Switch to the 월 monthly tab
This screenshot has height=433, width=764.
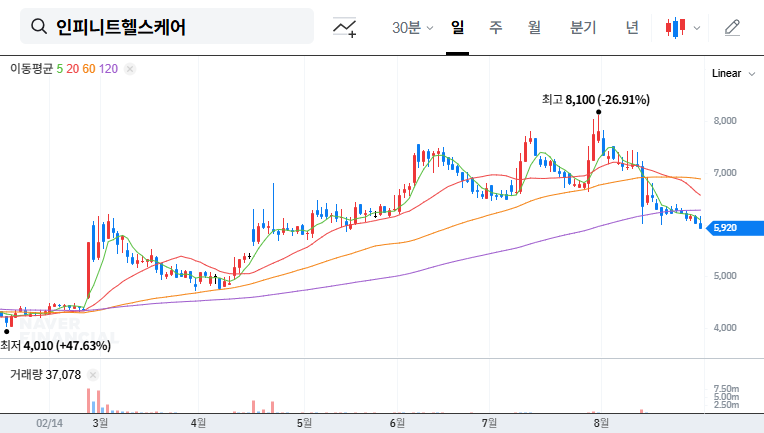535,27
